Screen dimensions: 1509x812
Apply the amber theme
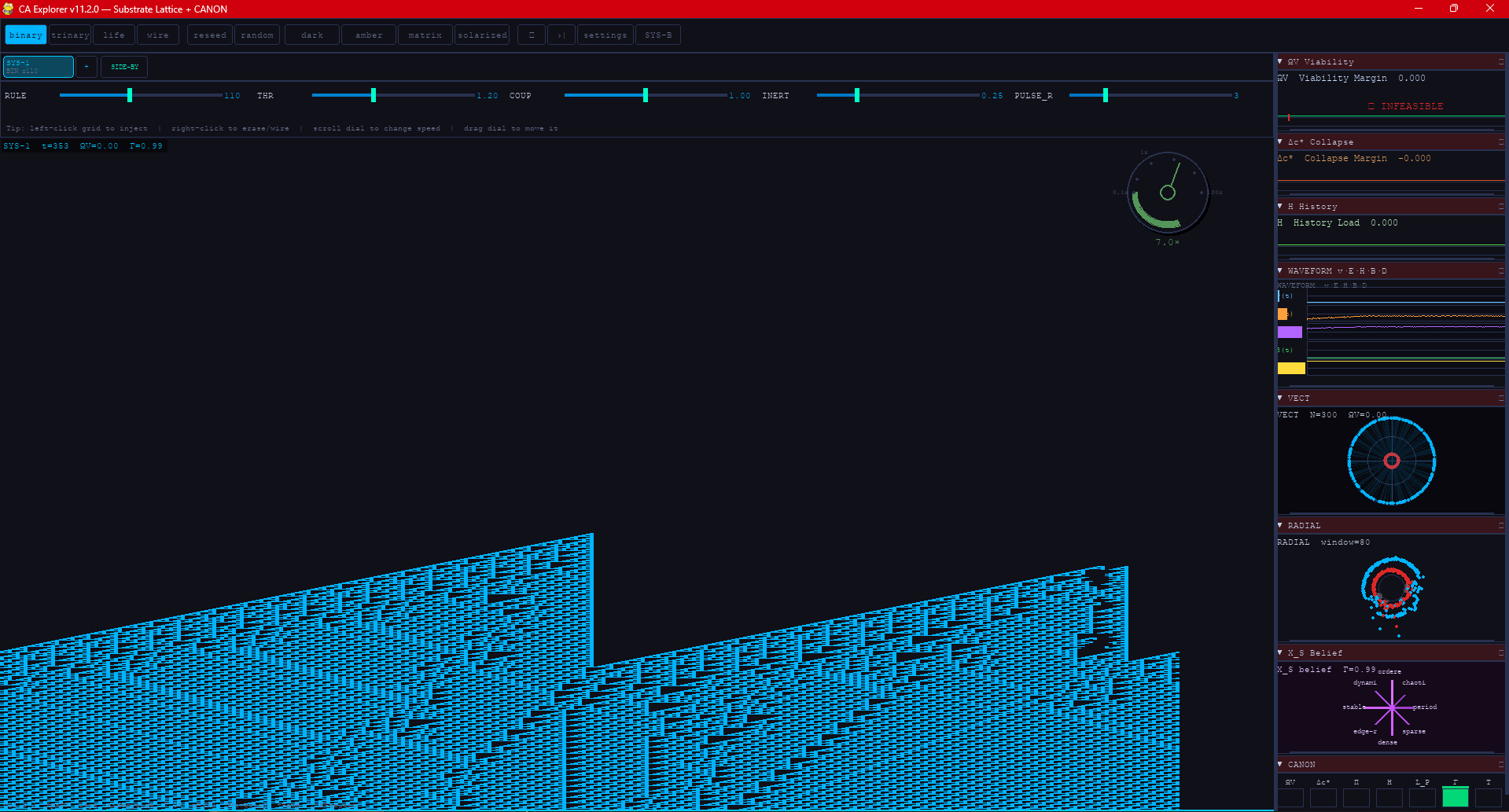click(369, 35)
